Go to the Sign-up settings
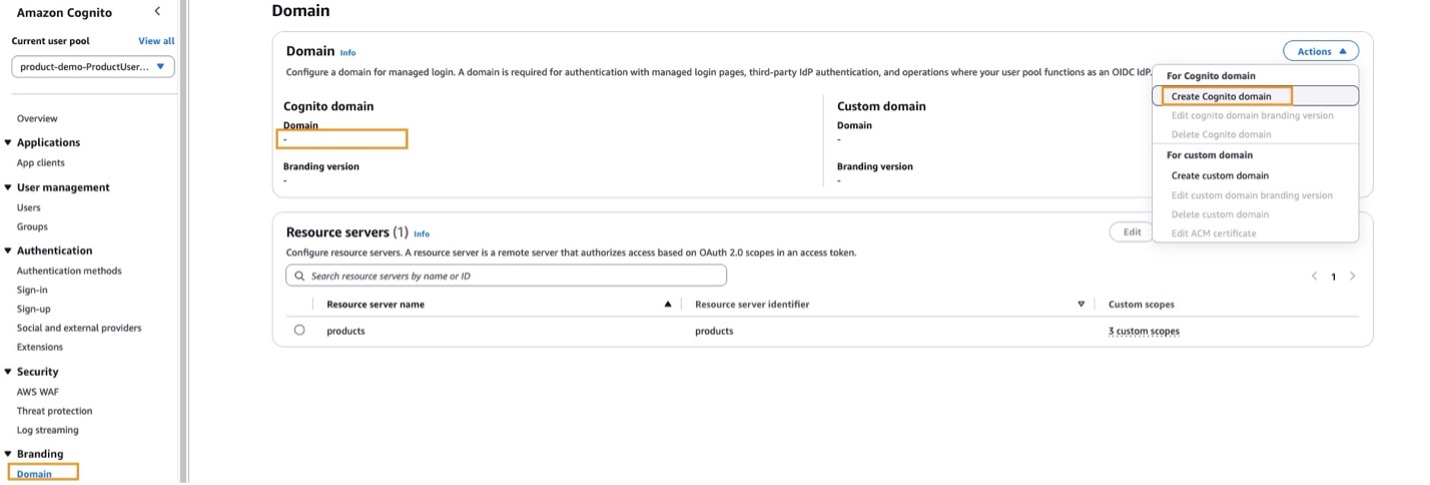Image resolution: width=1430 pixels, height=485 pixels. coord(33,308)
